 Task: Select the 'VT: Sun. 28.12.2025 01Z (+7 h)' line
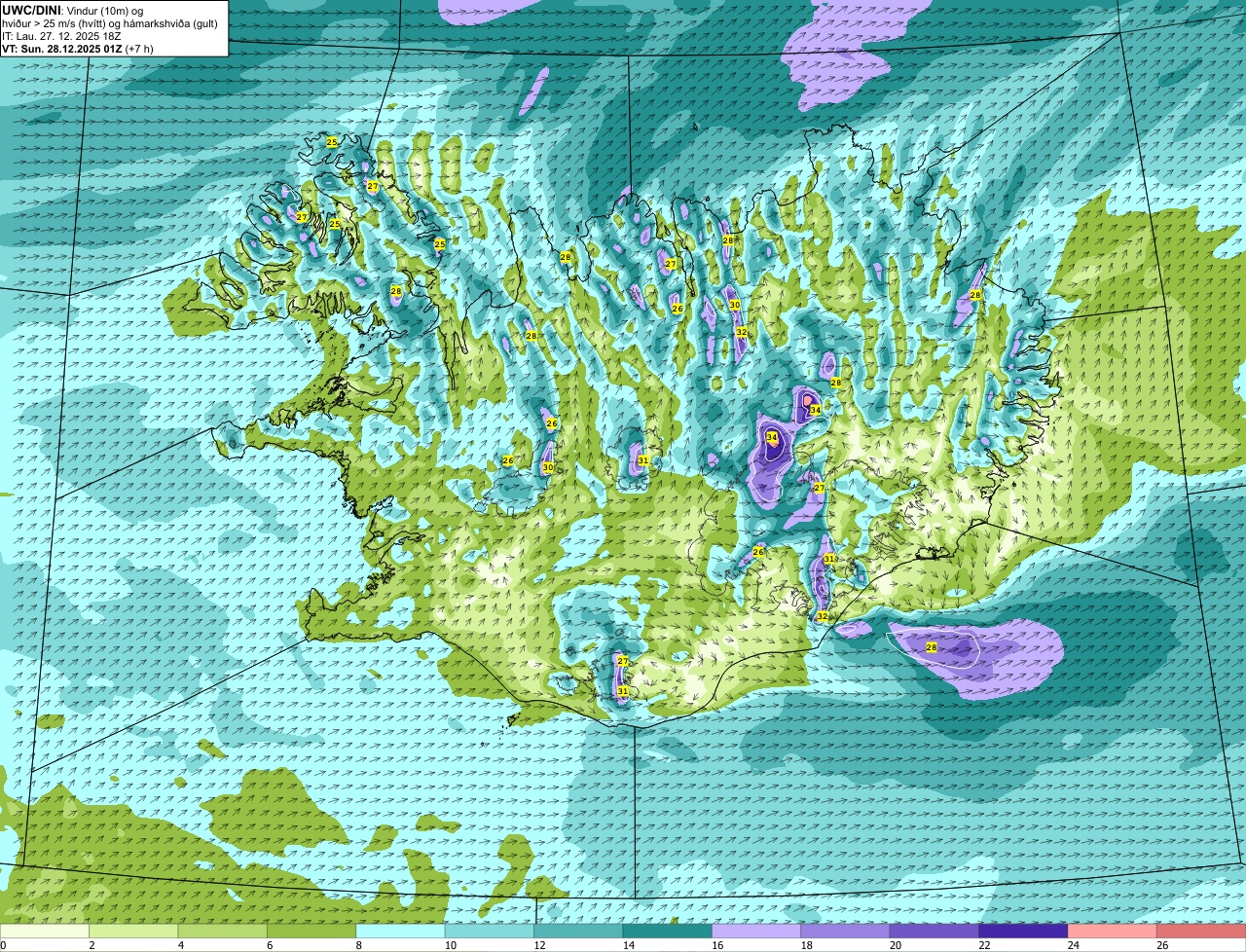(x=78, y=49)
